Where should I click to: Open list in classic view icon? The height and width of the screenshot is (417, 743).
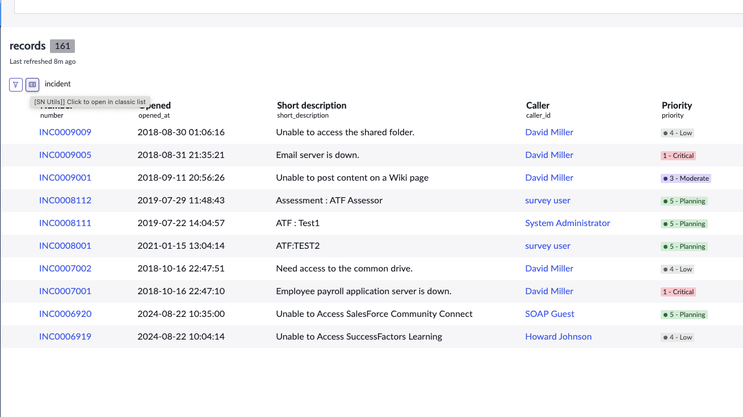tap(32, 85)
